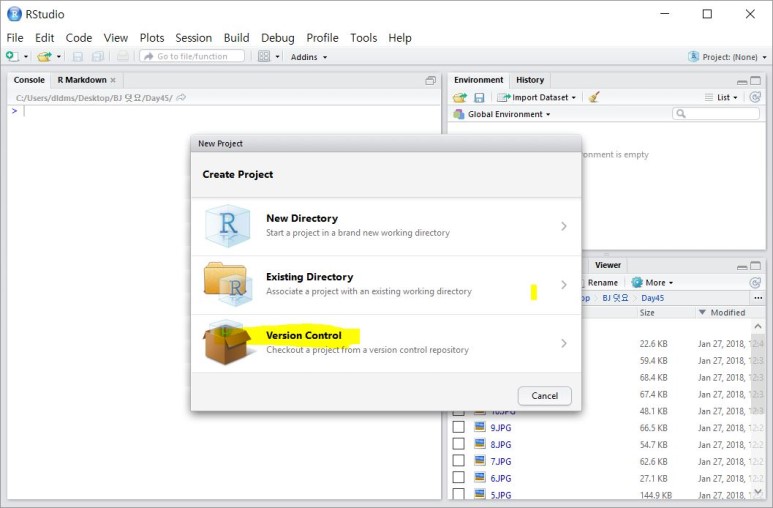This screenshot has height=508, width=773.
Task: Open the New File dropdown arrow
Action: pyautogui.click(x=26, y=57)
